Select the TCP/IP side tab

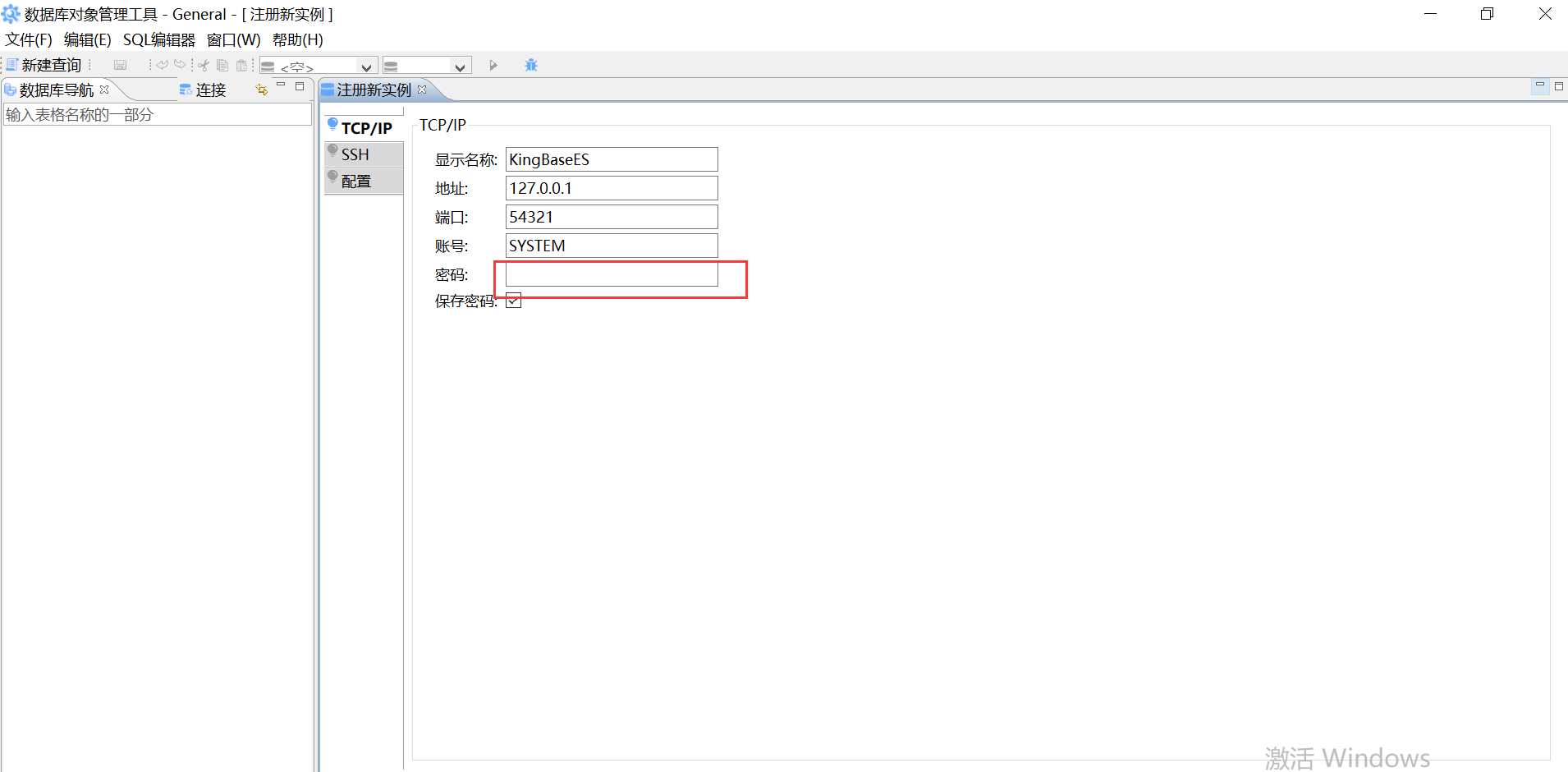point(363,127)
